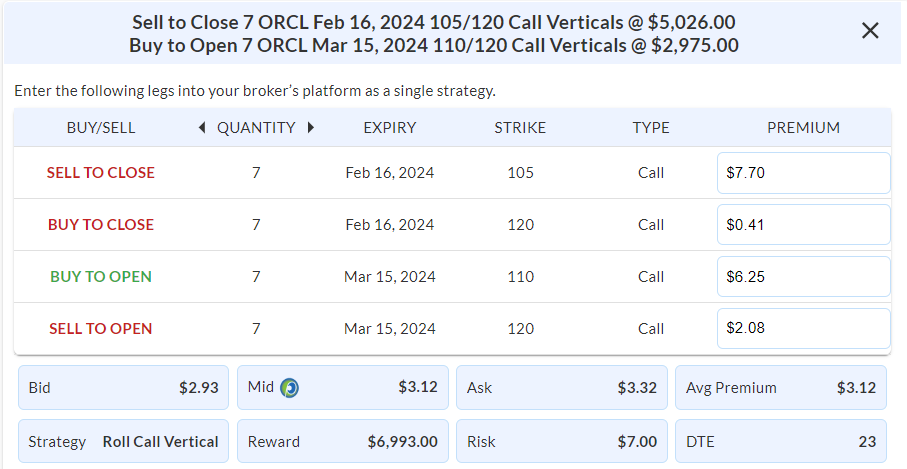This screenshot has height=469, width=907.
Task: Click the Avg Premium box
Action: tap(781, 387)
